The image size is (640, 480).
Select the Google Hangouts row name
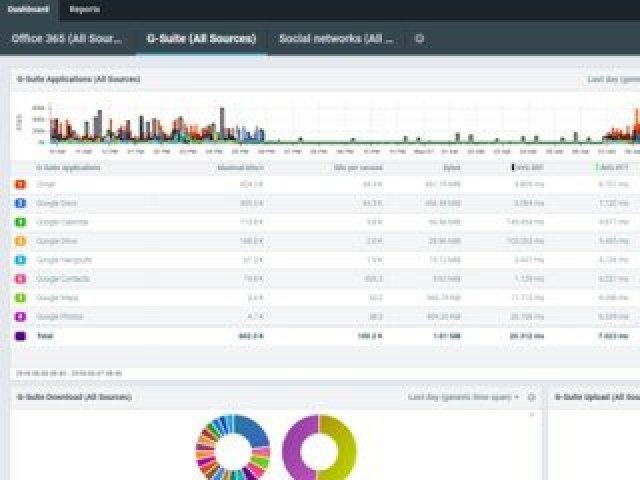(x=64, y=260)
